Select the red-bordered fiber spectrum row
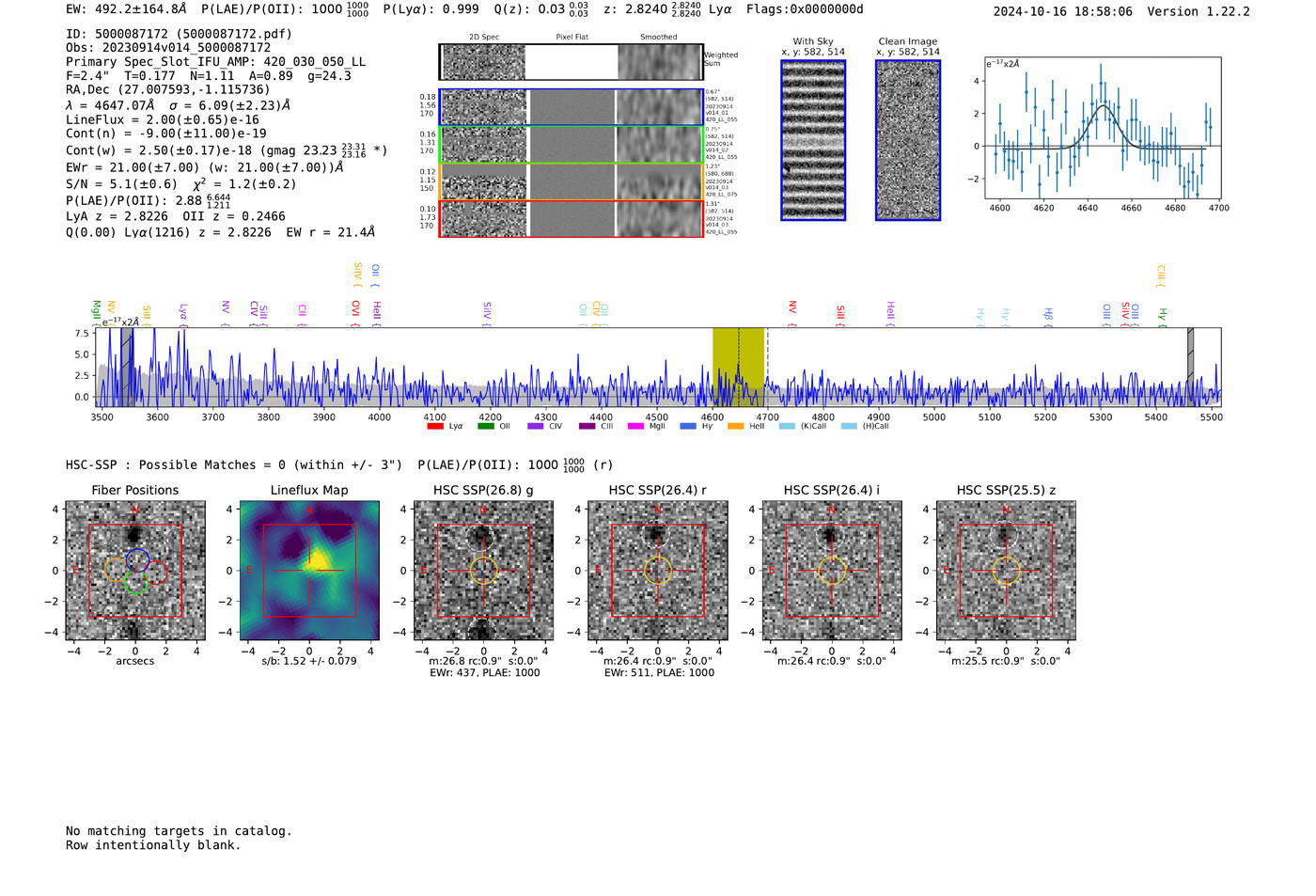 tap(572, 218)
